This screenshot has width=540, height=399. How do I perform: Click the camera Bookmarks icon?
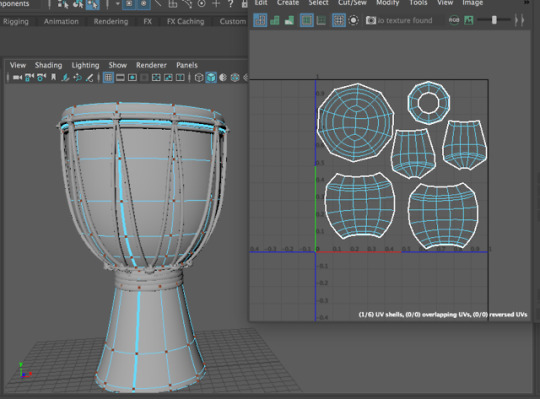click(53, 77)
